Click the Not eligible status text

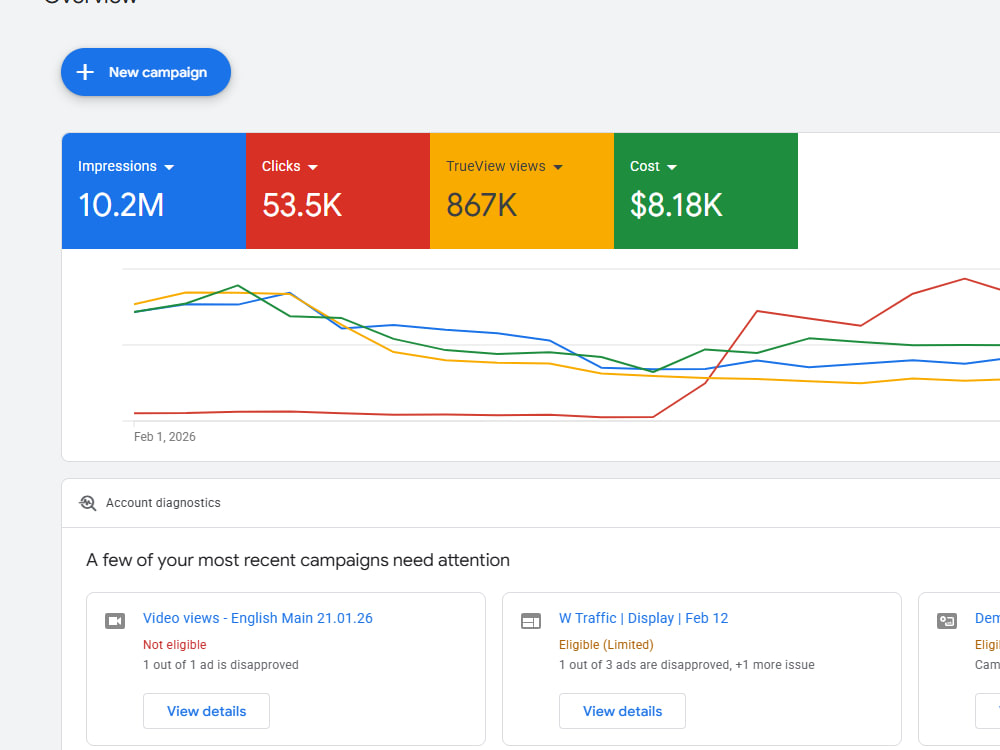(x=175, y=645)
